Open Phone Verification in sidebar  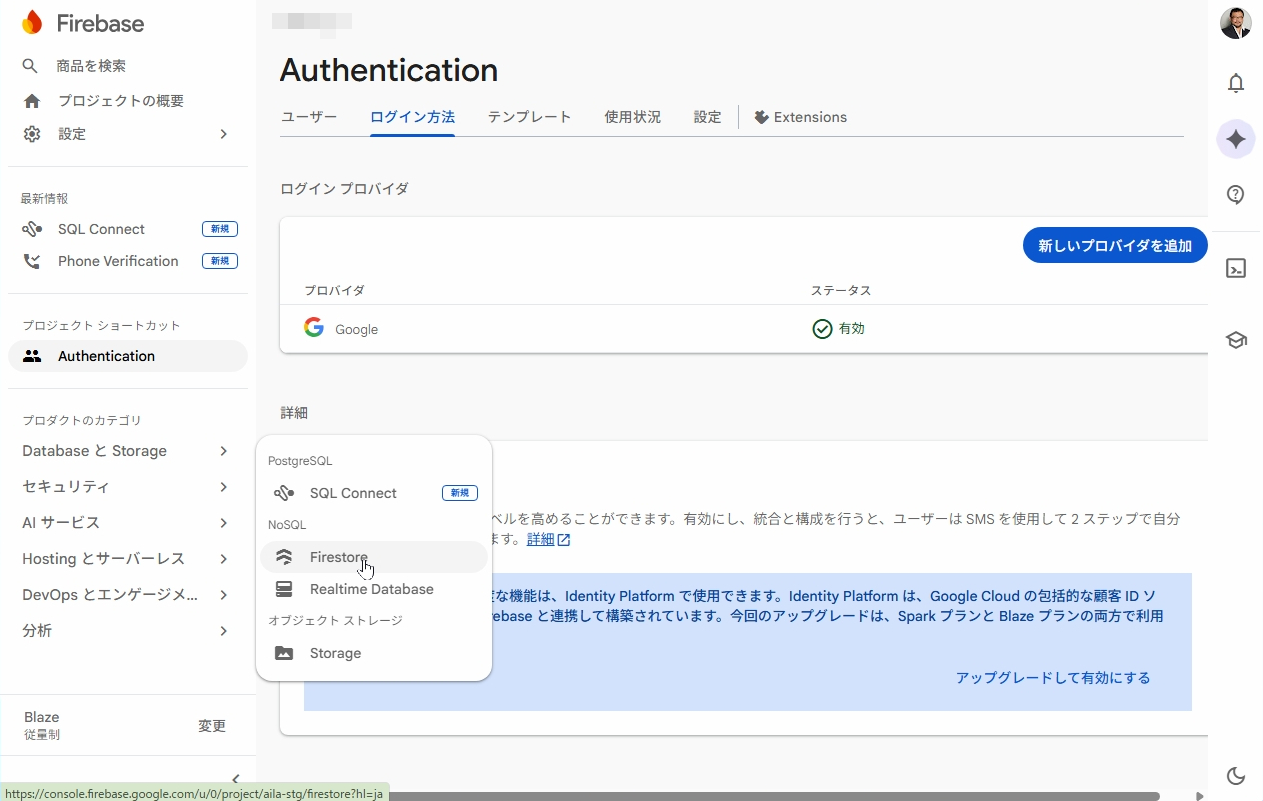pos(128,261)
